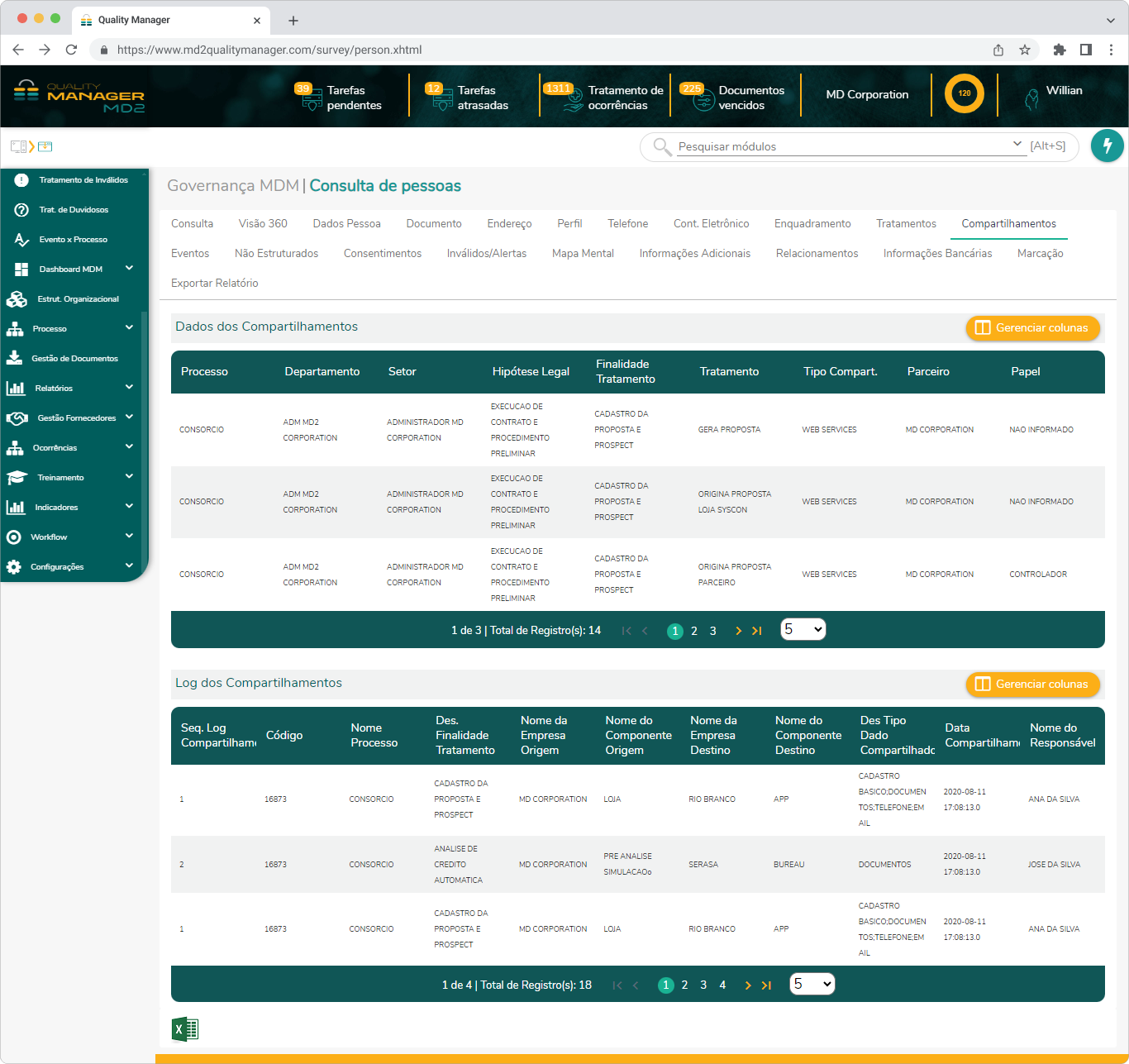Viewport: 1129px width, 1064px height.
Task: Open rows-per-page dropdown in Dados table
Action: pyautogui.click(x=803, y=630)
